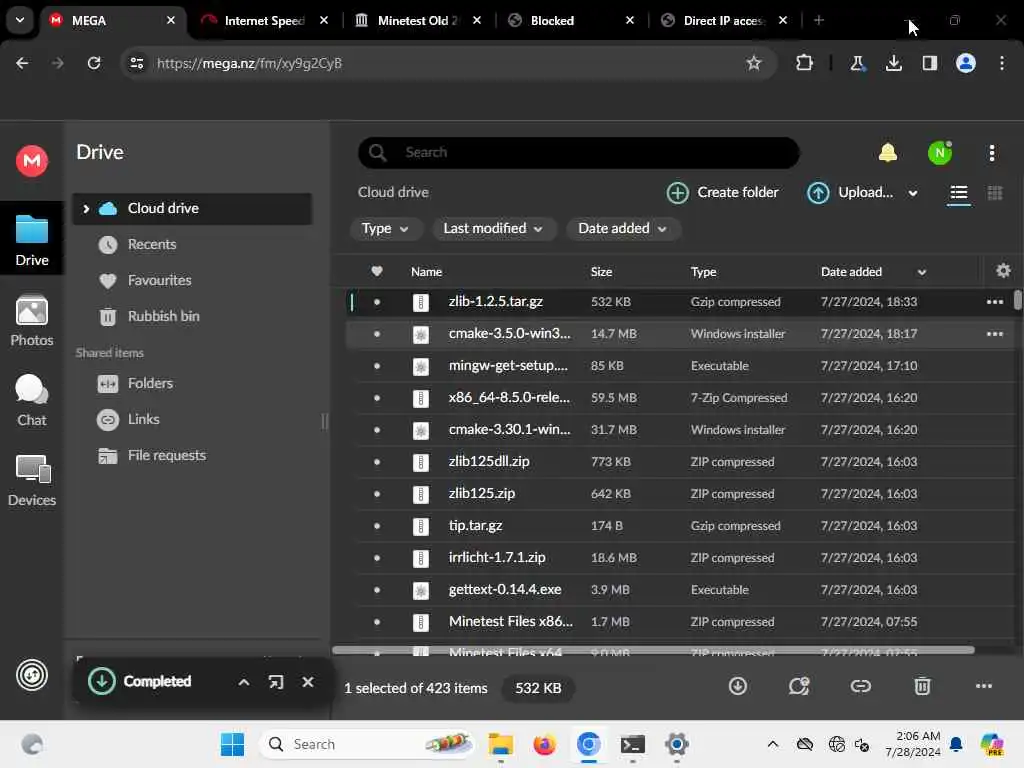Switch to list view
The height and width of the screenshot is (768, 1024).
958,193
